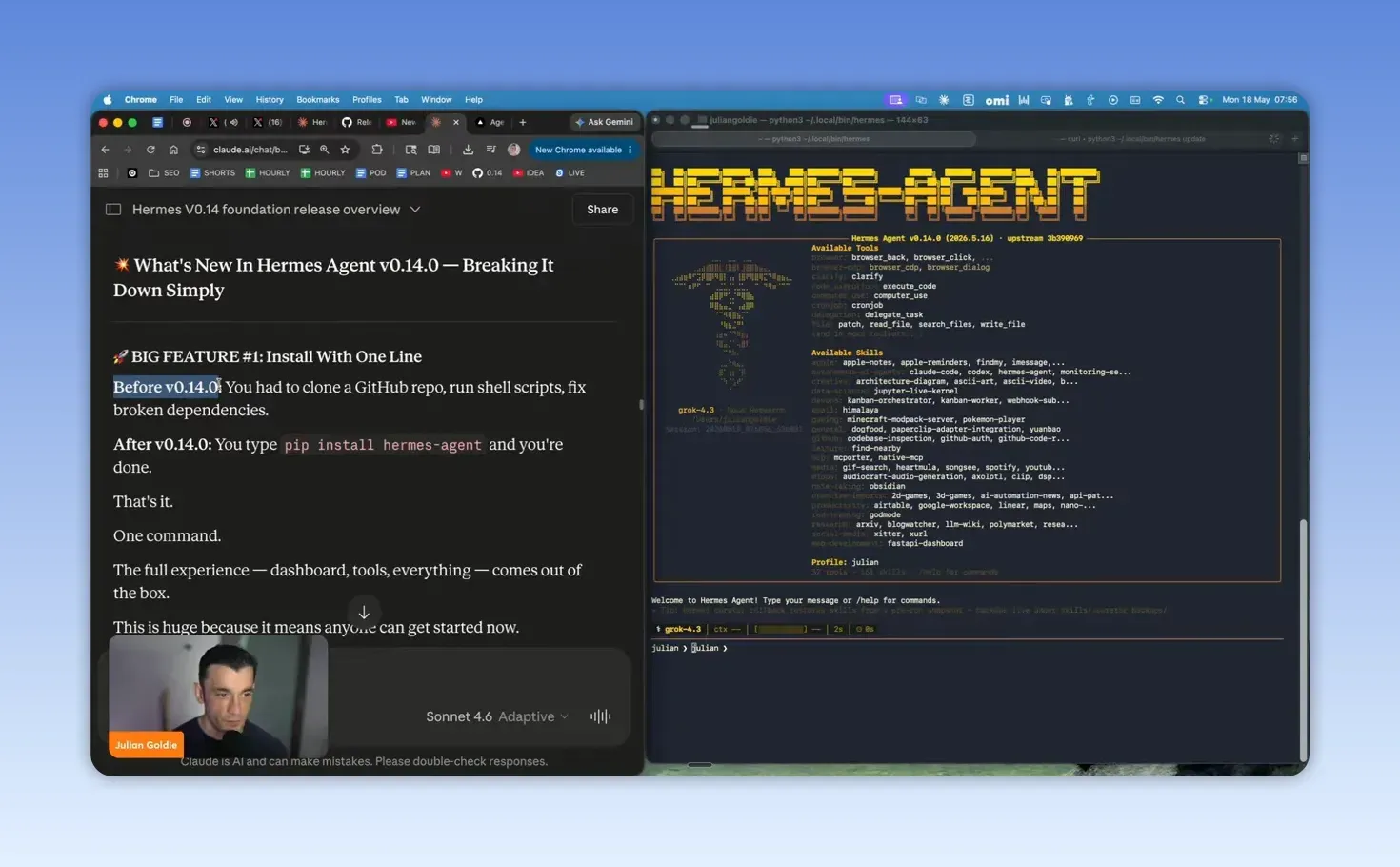Open the macOS Control Center icon
Image resolution: width=1400 pixels, height=867 pixels.
tap(1204, 100)
